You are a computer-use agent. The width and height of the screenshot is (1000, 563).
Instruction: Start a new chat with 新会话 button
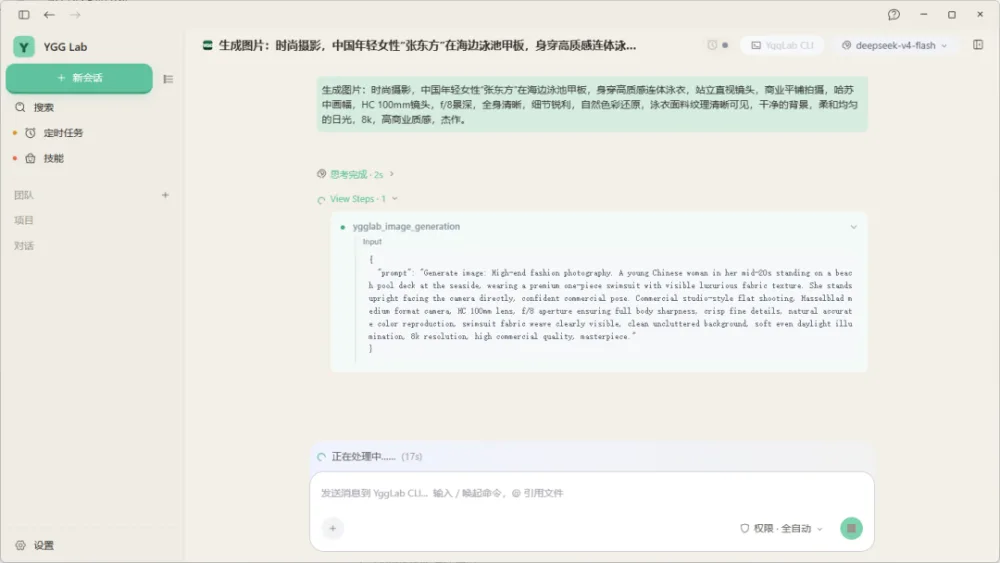tap(79, 78)
